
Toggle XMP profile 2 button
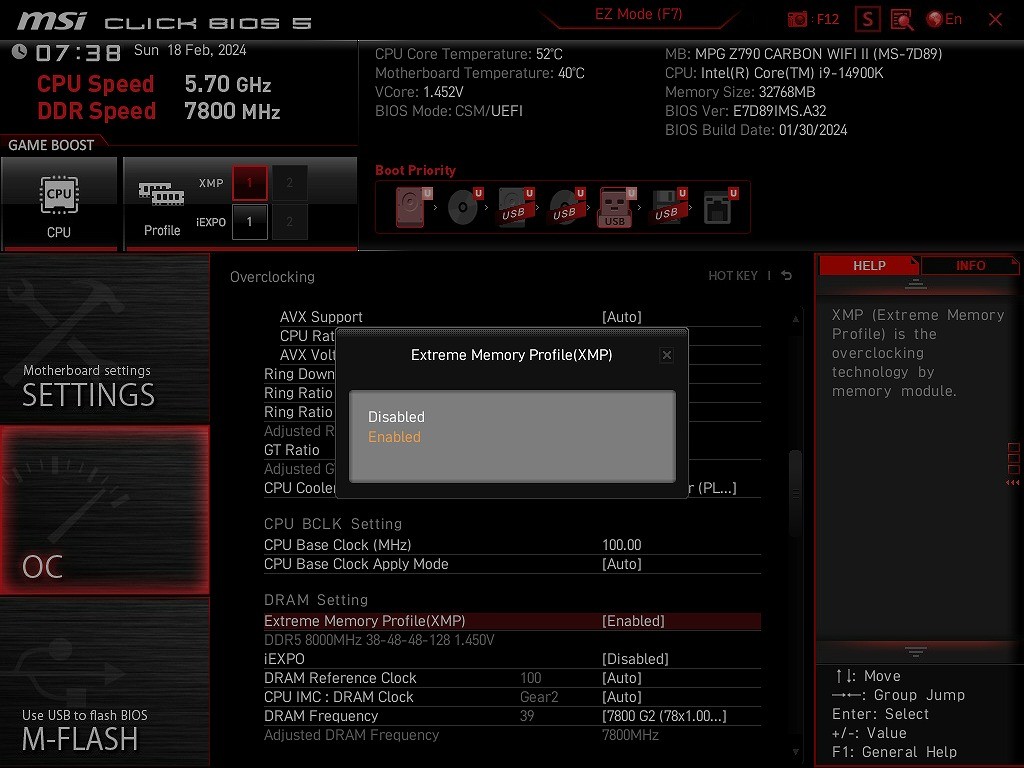point(290,183)
